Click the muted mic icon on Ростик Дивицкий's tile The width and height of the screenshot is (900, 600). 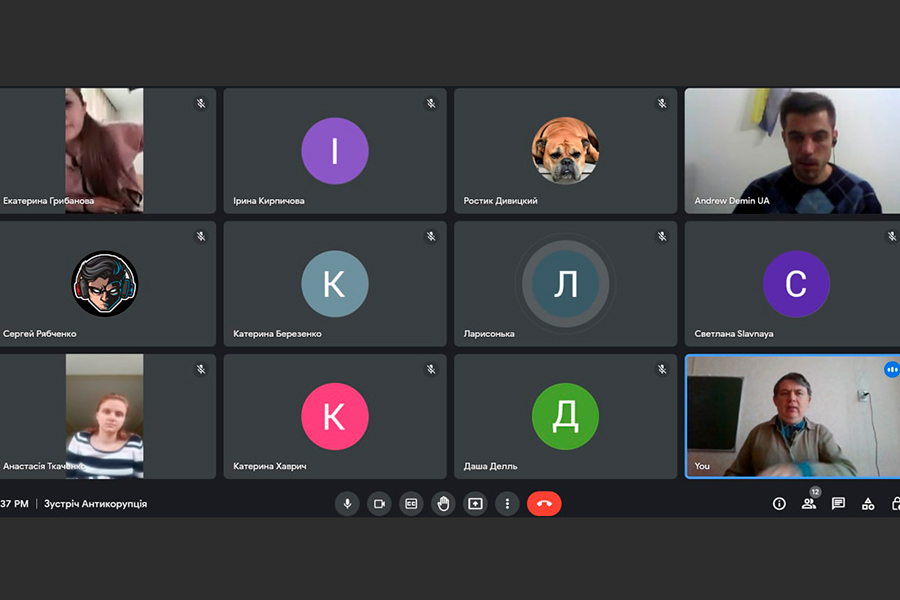click(x=662, y=103)
